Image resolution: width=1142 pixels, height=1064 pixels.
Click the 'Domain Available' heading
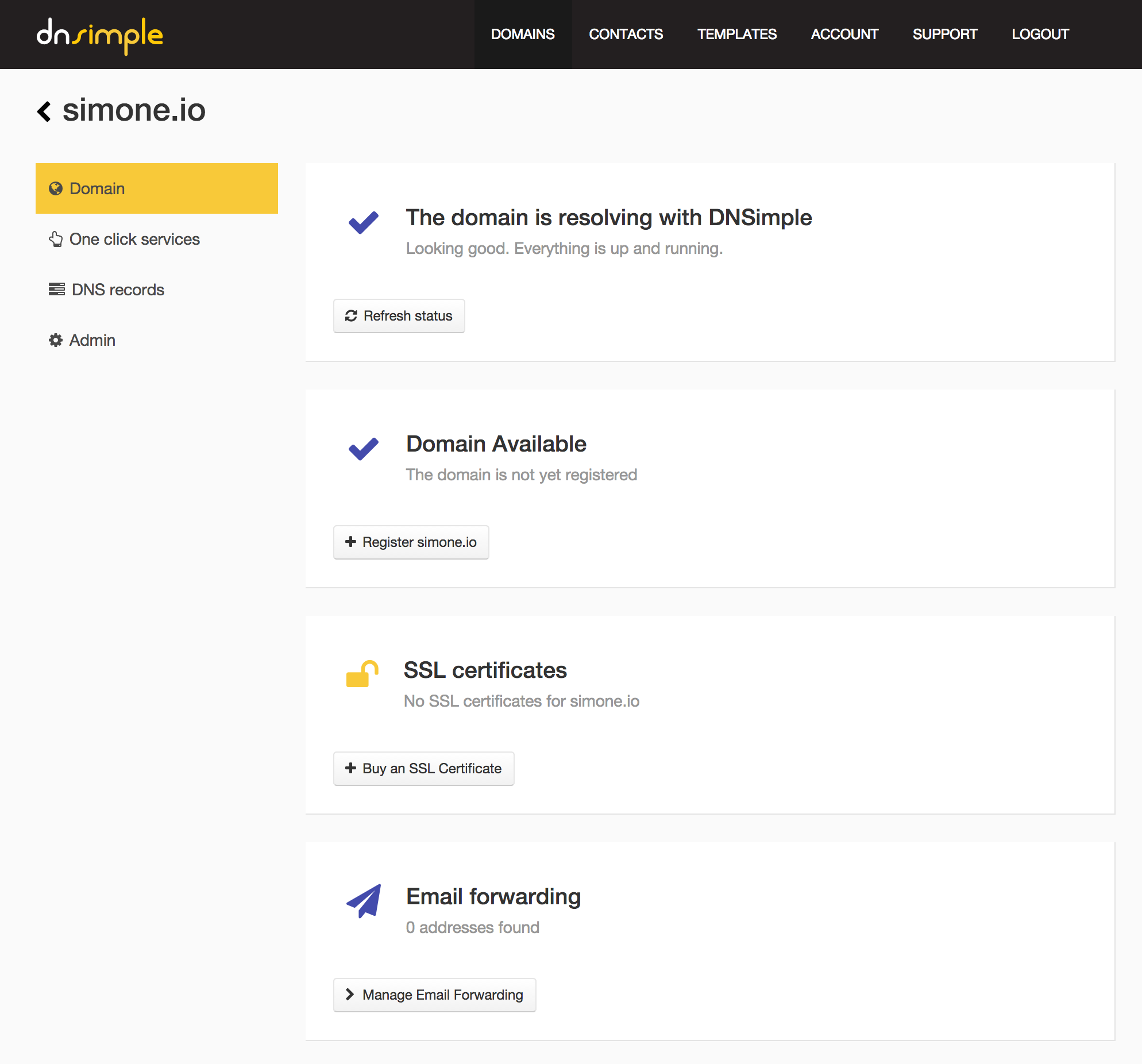tap(496, 444)
